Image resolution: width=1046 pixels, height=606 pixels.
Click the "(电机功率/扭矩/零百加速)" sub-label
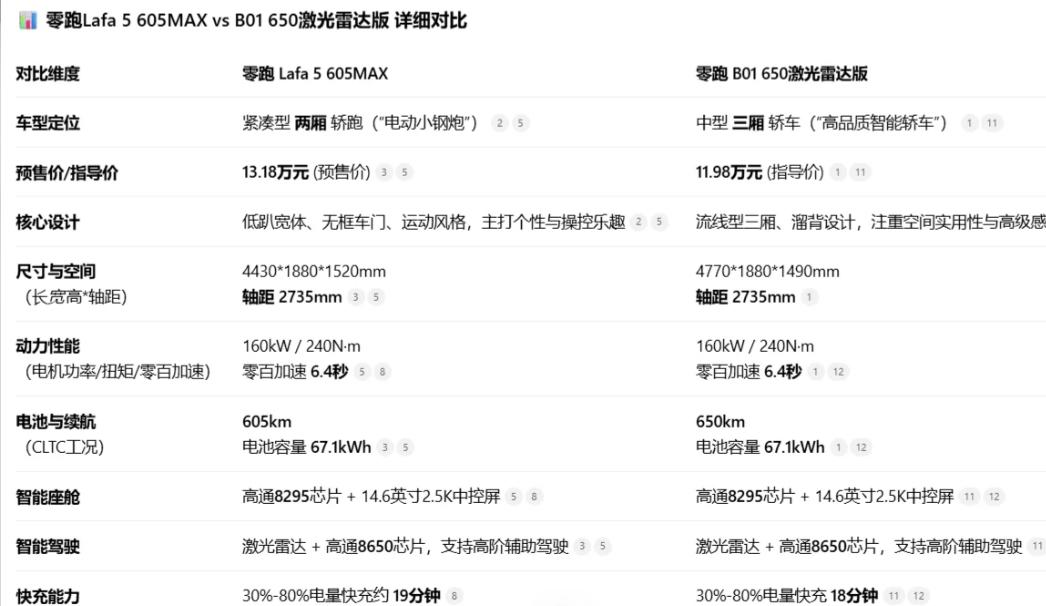click(x=118, y=372)
